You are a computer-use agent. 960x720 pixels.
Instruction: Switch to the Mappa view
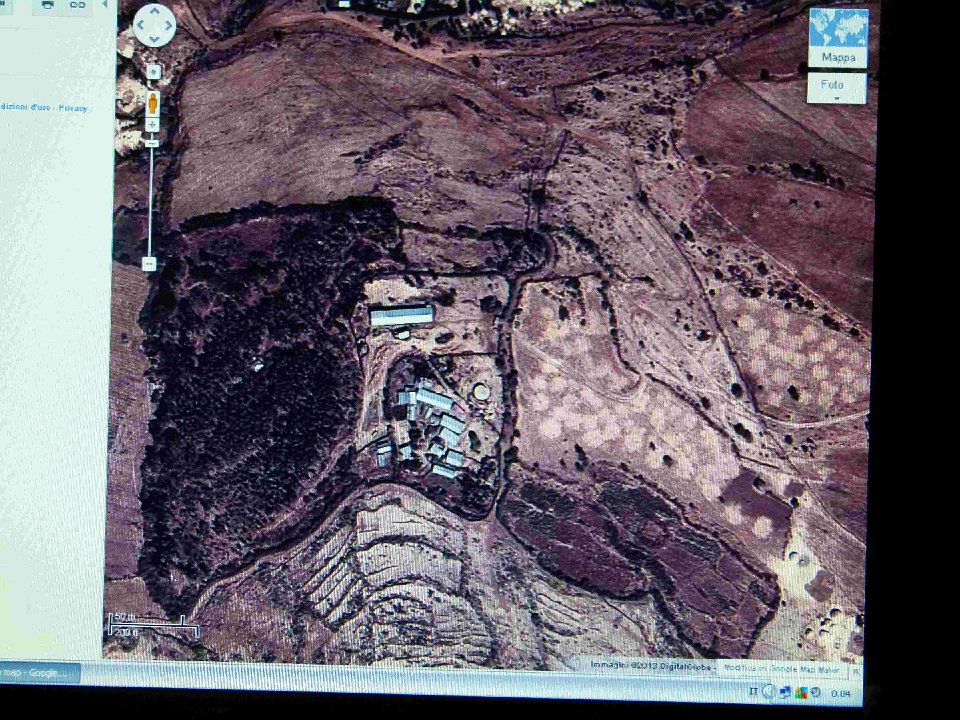(x=839, y=38)
